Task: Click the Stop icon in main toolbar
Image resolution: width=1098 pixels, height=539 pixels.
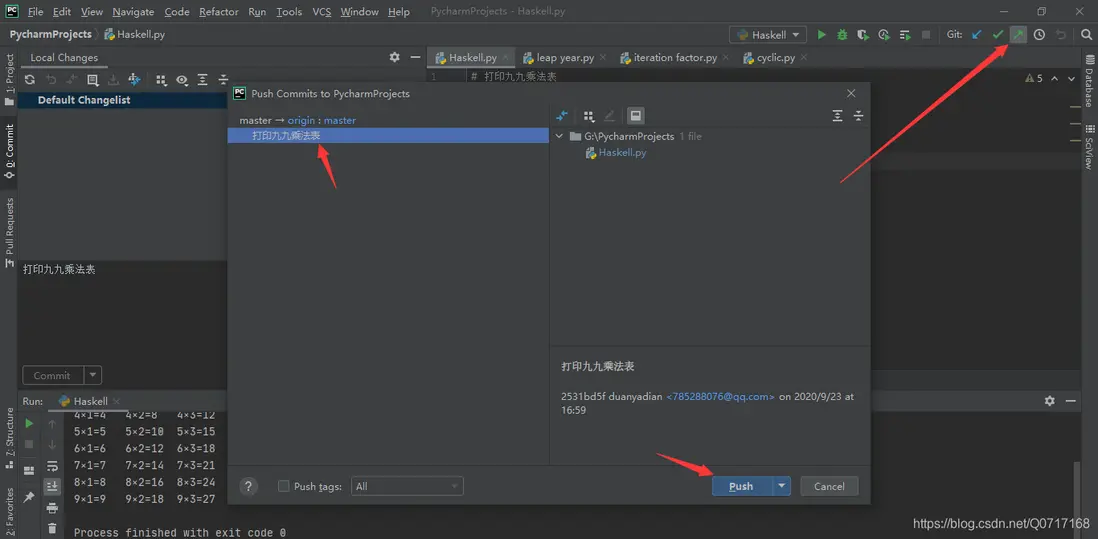Action: point(926,34)
